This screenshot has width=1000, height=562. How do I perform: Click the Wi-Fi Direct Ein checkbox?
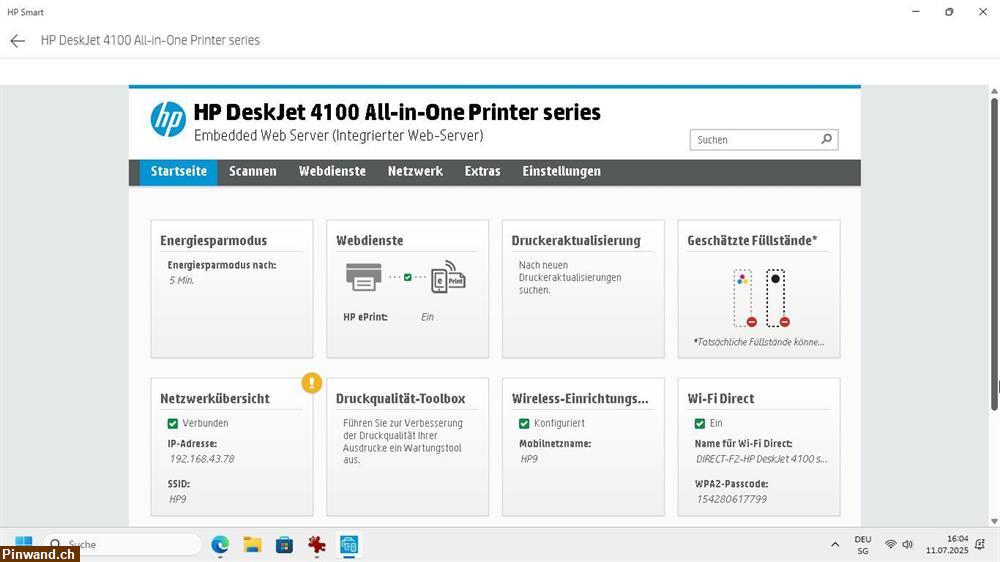(x=700, y=424)
